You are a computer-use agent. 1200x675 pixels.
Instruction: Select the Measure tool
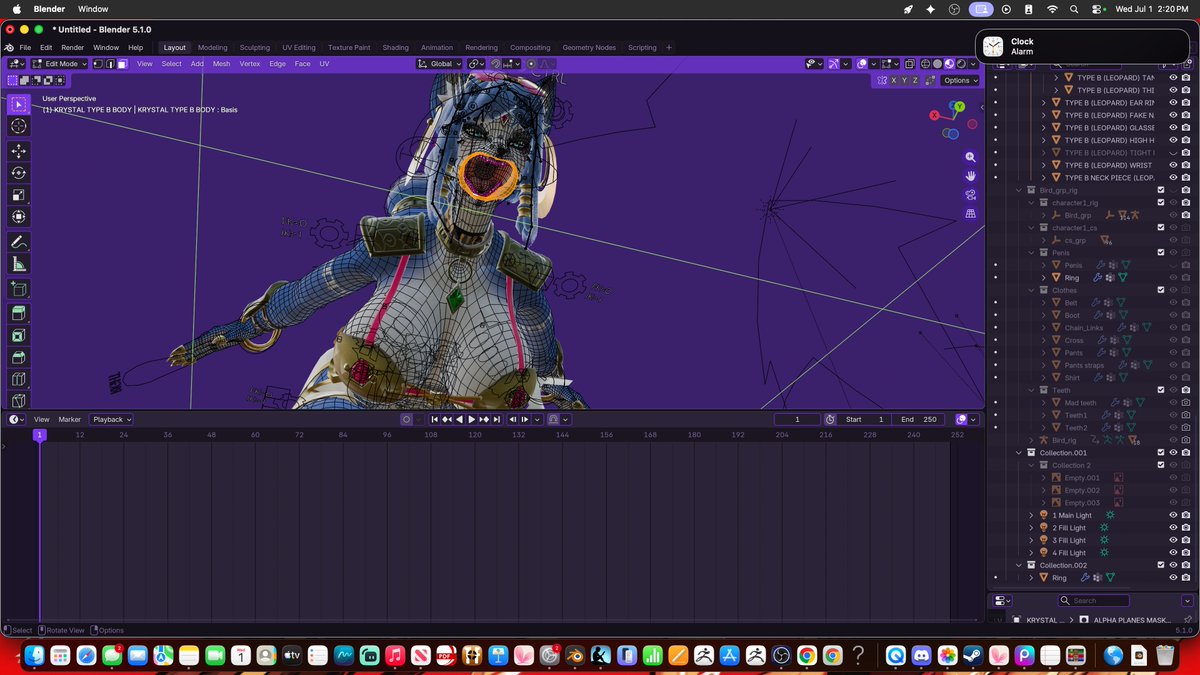click(x=19, y=264)
